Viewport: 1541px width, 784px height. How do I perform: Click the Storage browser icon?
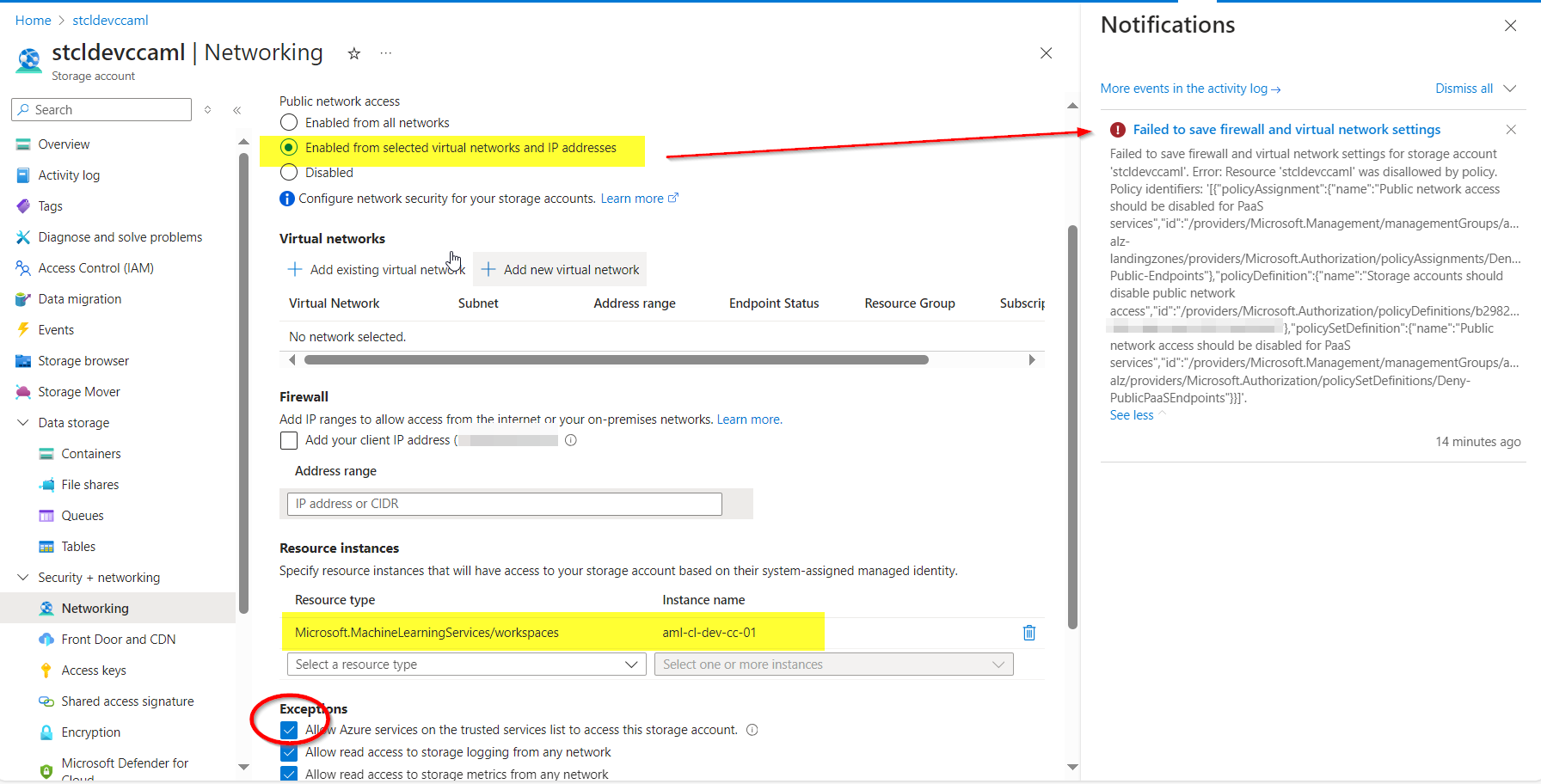[23, 361]
